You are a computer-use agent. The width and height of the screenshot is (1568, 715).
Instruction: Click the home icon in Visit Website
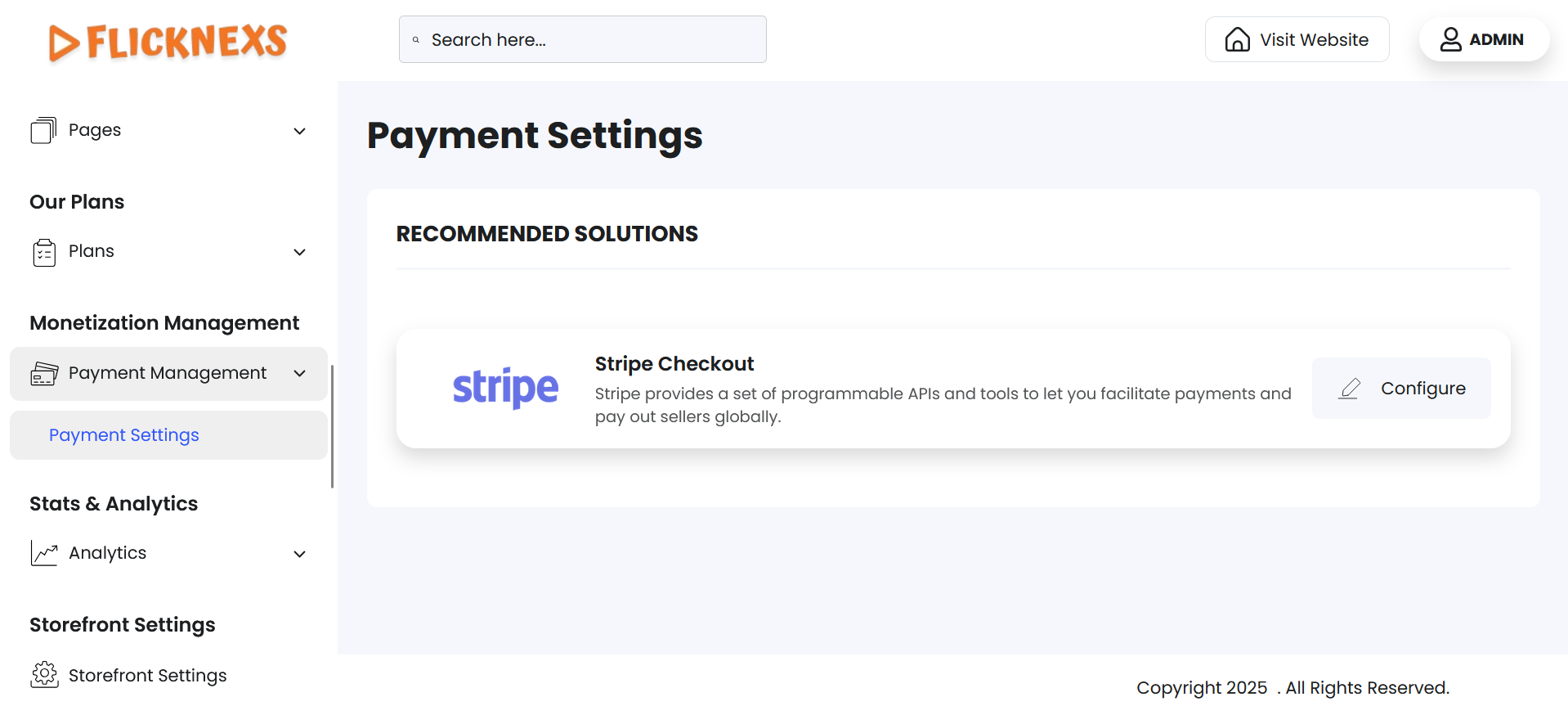pyautogui.click(x=1237, y=39)
